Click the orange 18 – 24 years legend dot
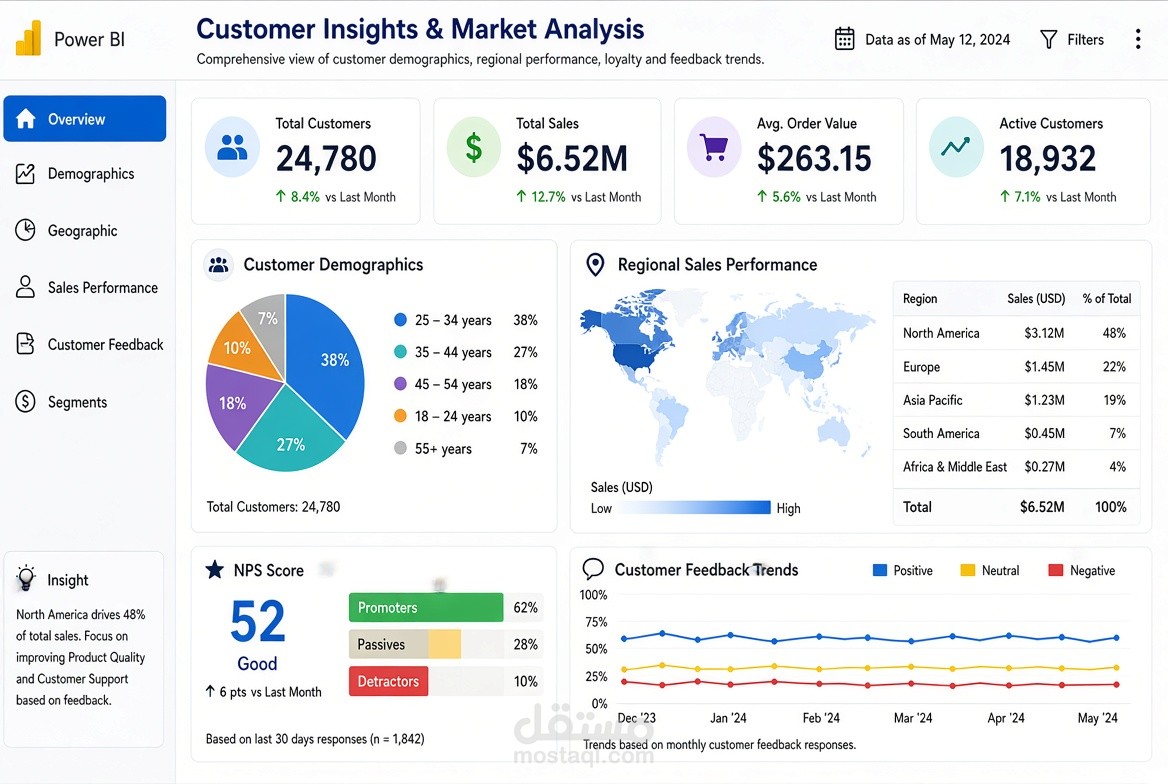The width and height of the screenshot is (1168, 784). [x=400, y=416]
